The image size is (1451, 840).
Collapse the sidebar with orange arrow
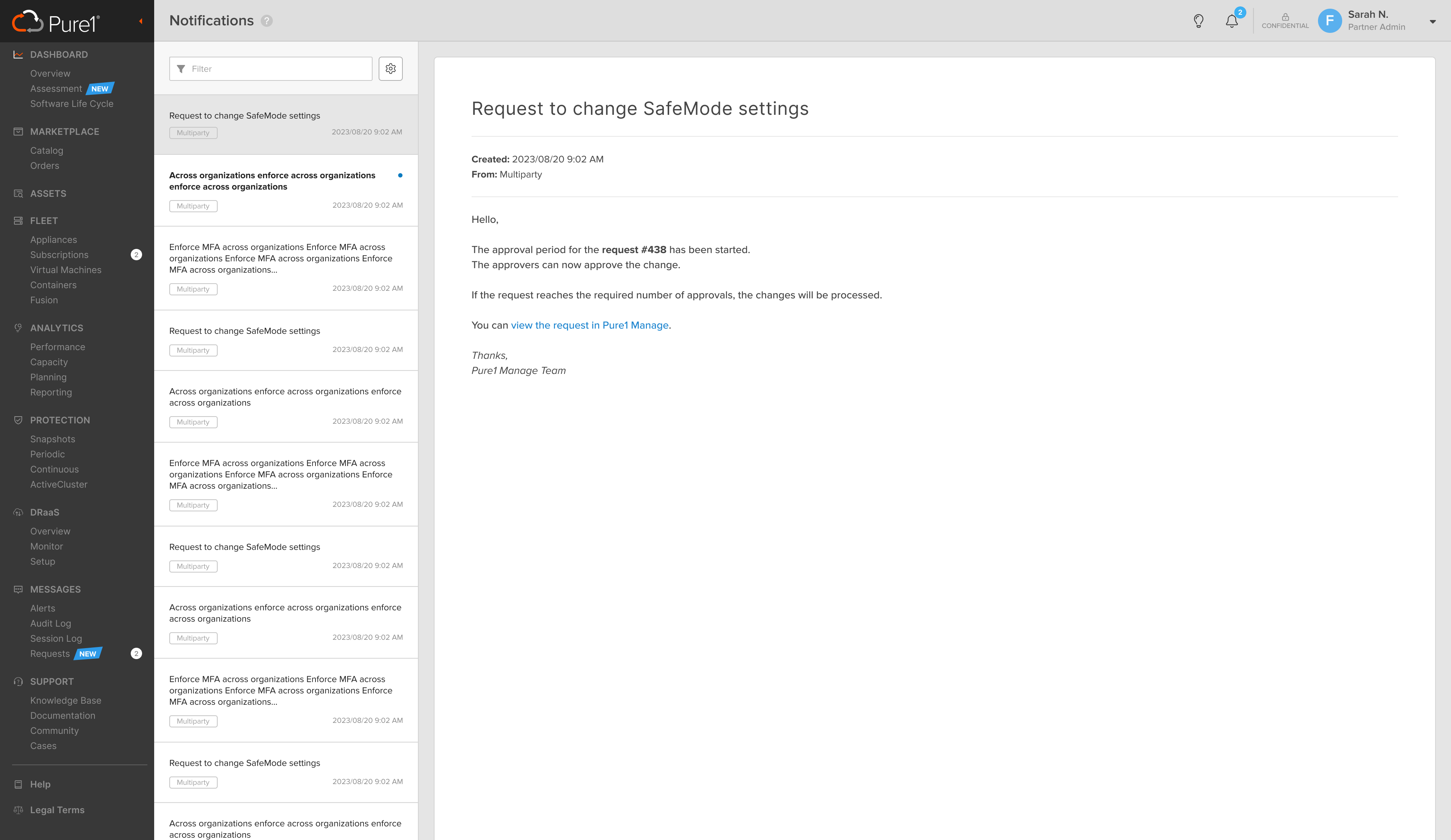(141, 21)
